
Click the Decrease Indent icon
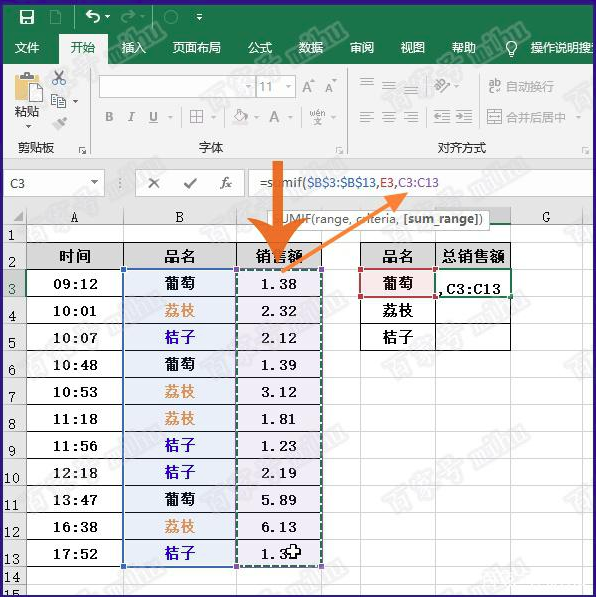tap(442, 117)
